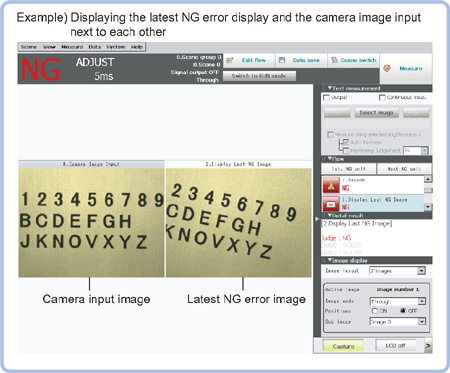This screenshot has height=373, width=450.
Task: Click Switch to RUN mode button
Action: coord(259,76)
